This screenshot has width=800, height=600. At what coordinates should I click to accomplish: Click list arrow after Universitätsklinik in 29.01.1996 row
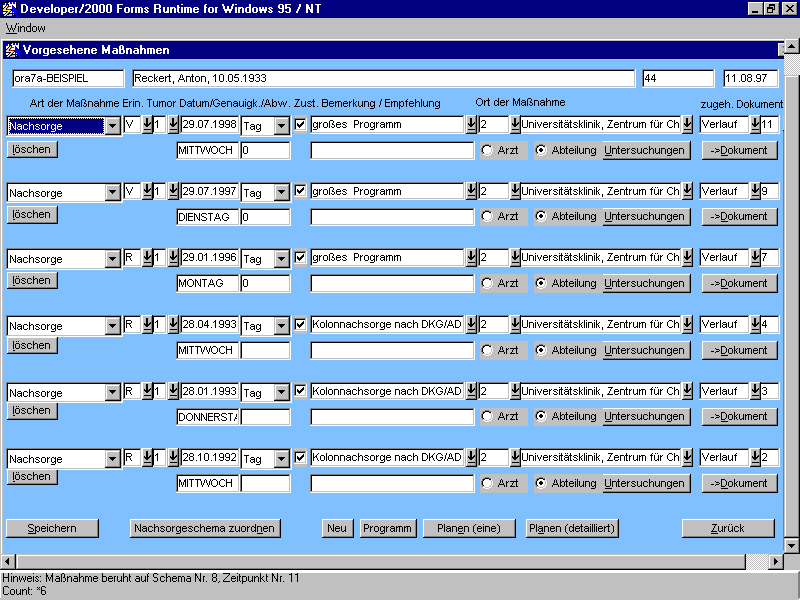click(687, 258)
